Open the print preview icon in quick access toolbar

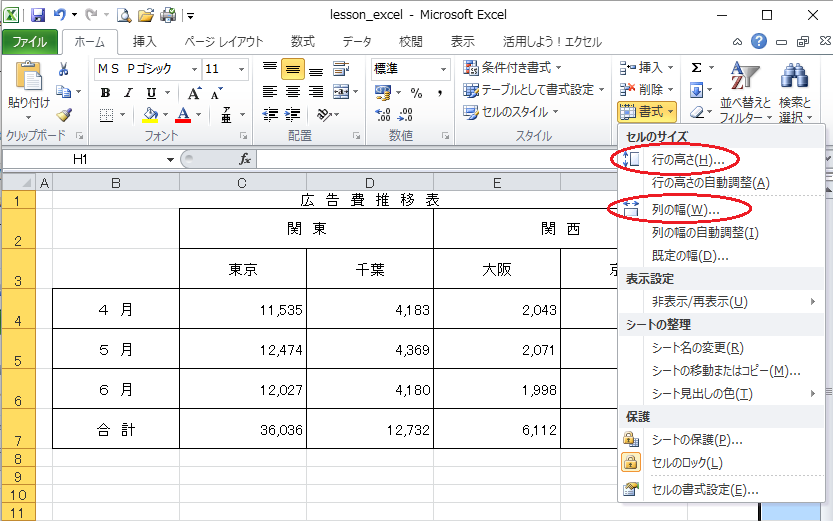click(x=124, y=15)
